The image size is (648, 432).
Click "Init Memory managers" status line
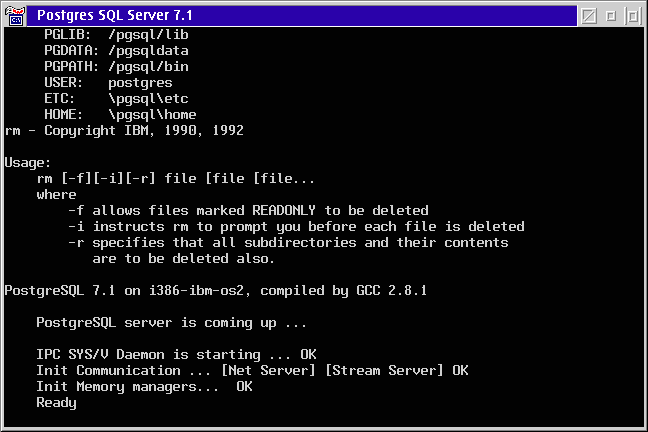point(144,387)
